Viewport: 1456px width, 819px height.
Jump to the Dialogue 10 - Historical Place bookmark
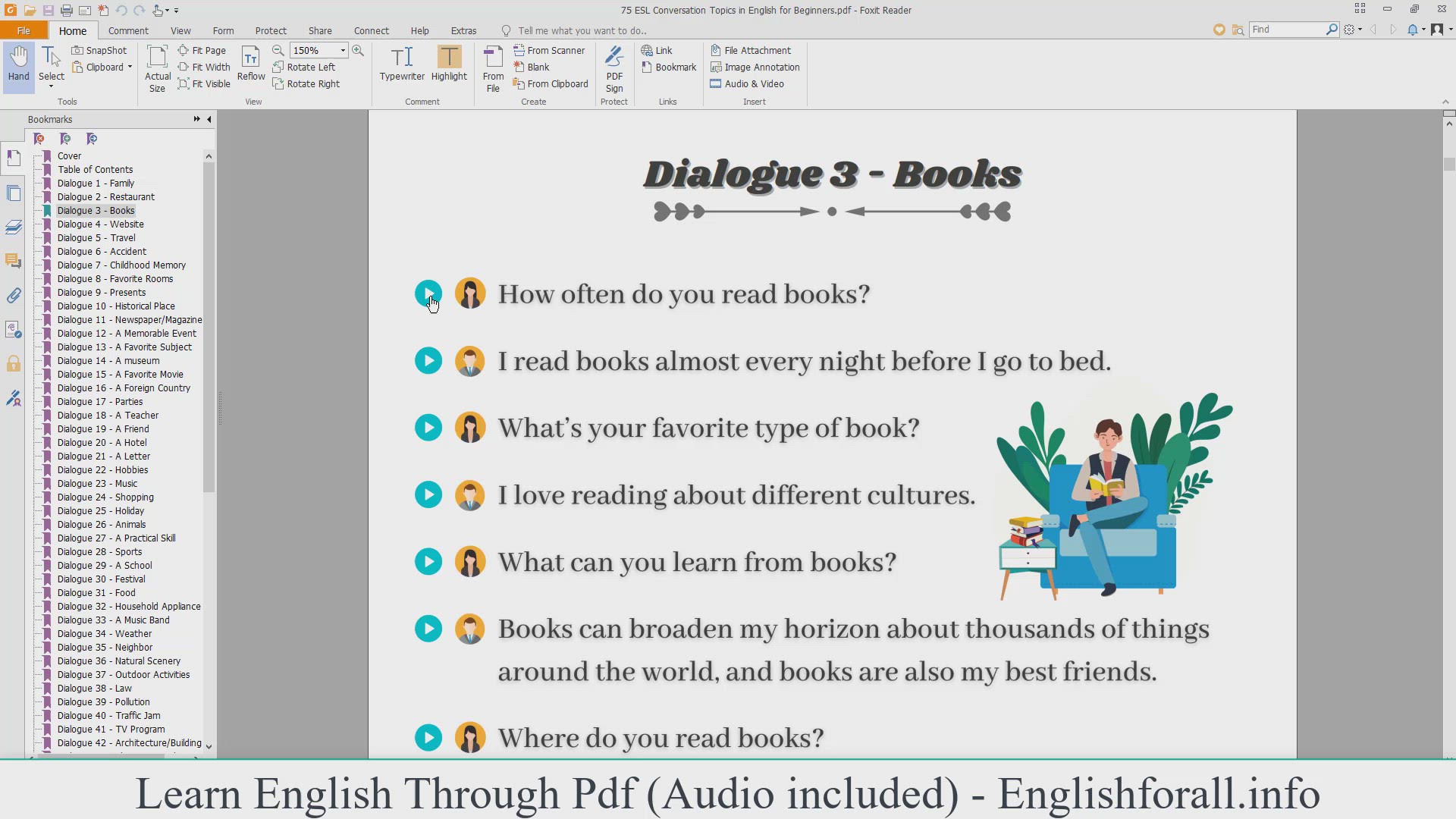point(116,306)
